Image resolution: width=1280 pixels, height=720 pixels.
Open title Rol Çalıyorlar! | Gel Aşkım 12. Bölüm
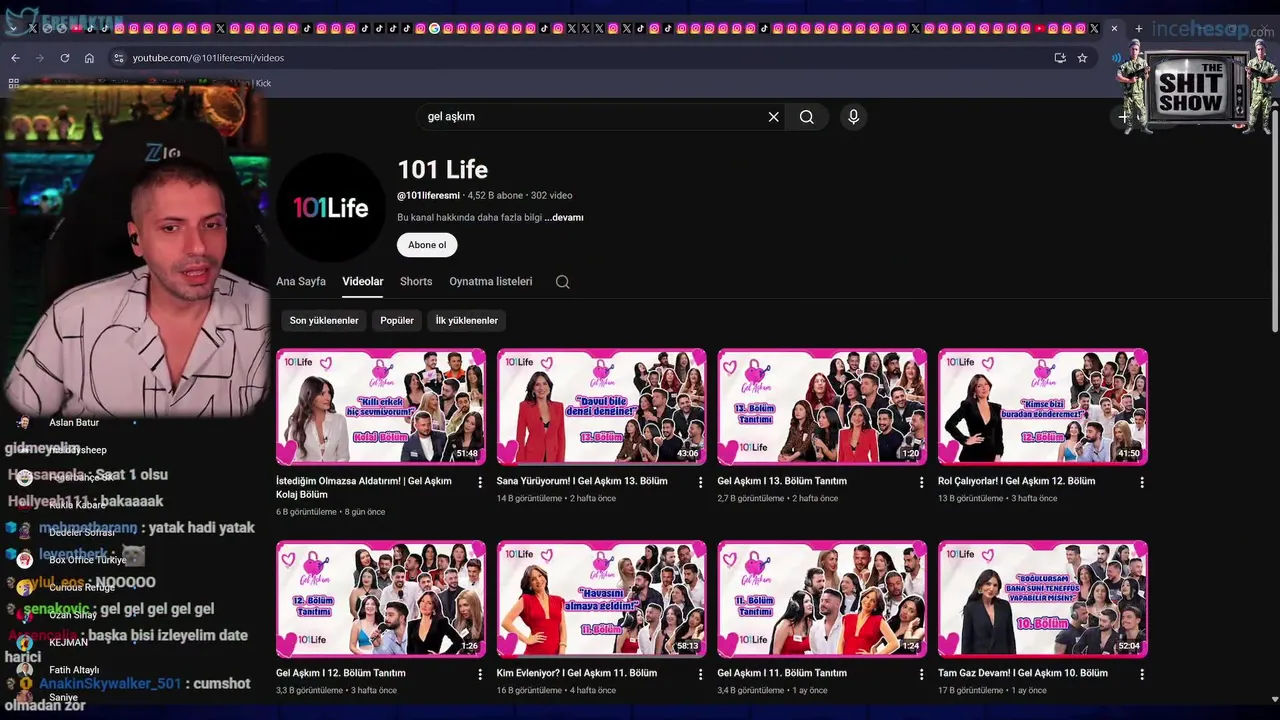[1016, 481]
